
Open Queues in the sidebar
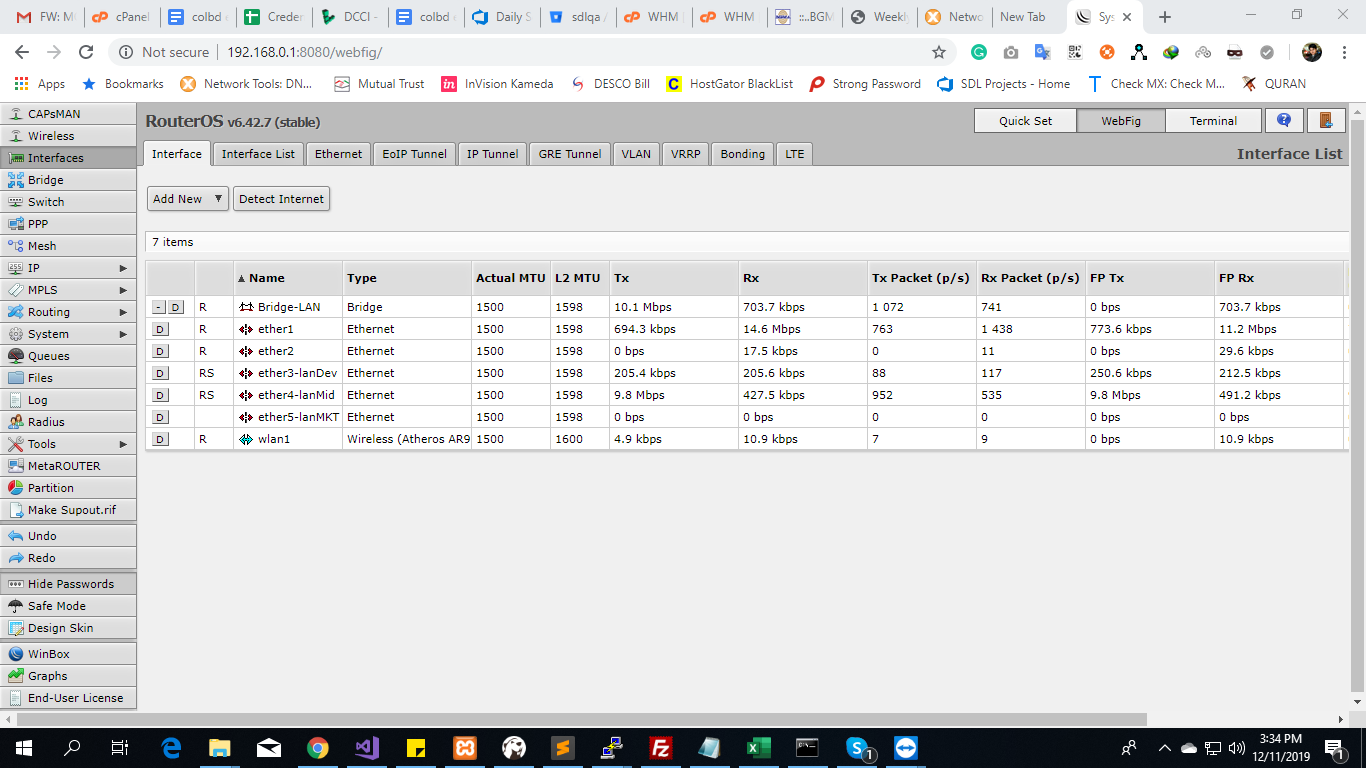48,356
